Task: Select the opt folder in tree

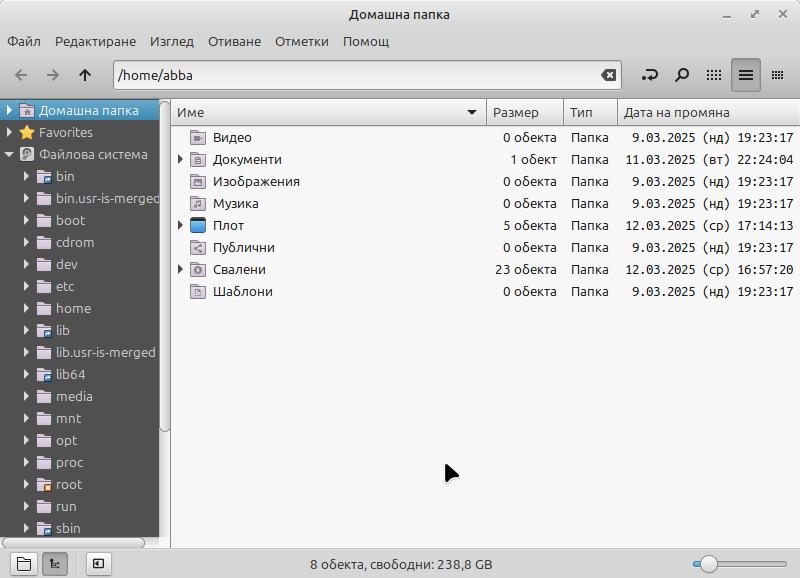Action: tap(66, 440)
